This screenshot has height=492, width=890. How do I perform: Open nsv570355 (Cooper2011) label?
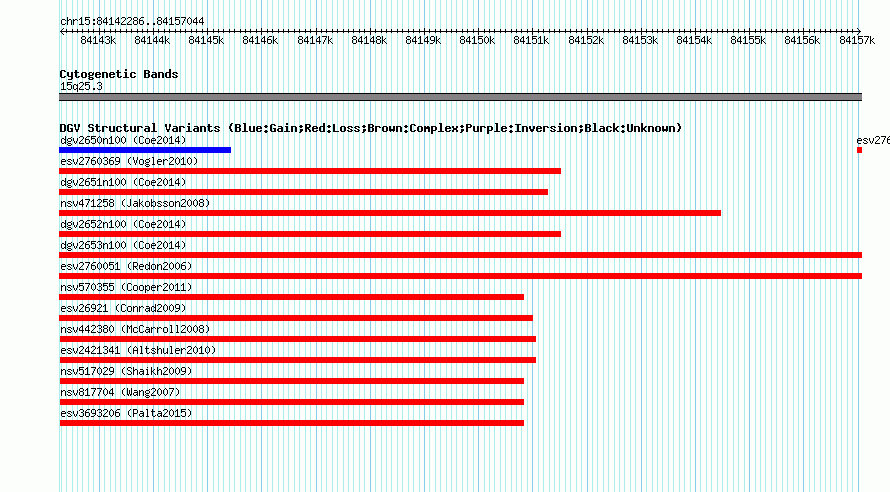click(126, 287)
